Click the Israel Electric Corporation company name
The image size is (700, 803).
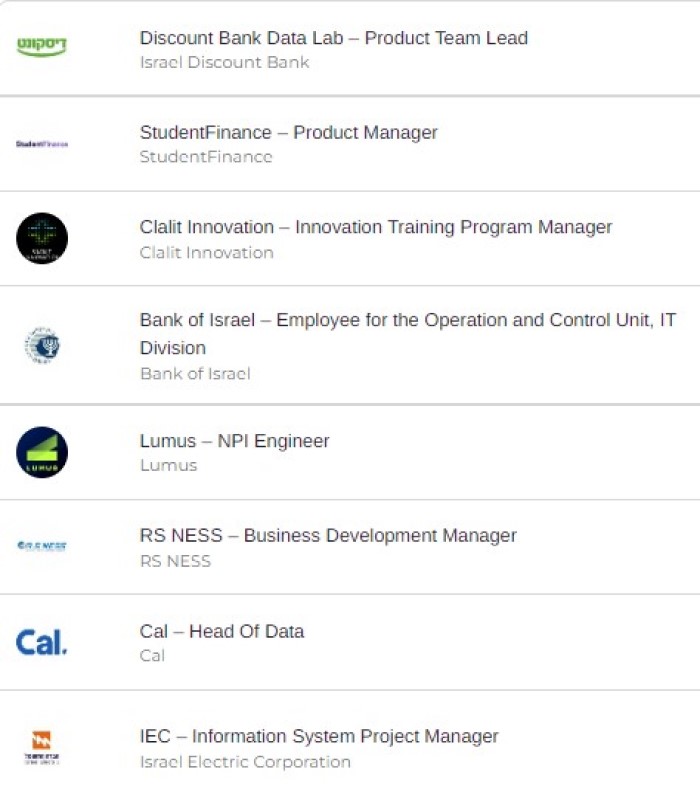[x=245, y=762]
